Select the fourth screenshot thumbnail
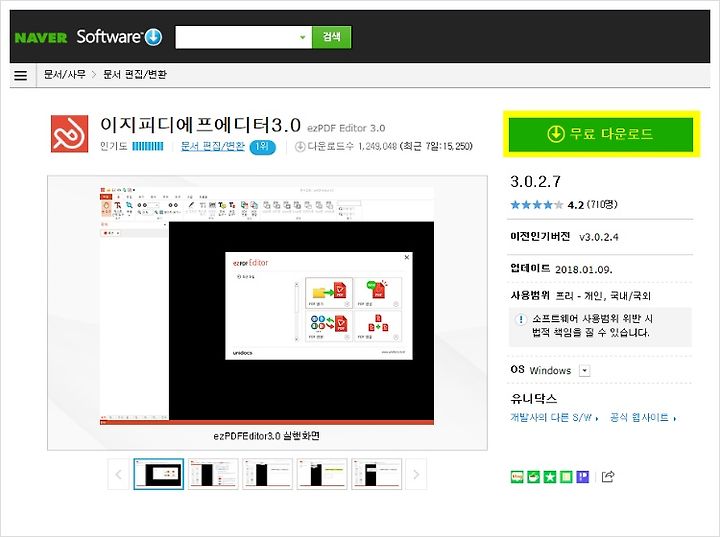The width and height of the screenshot is (720, 537). point(322,474)
